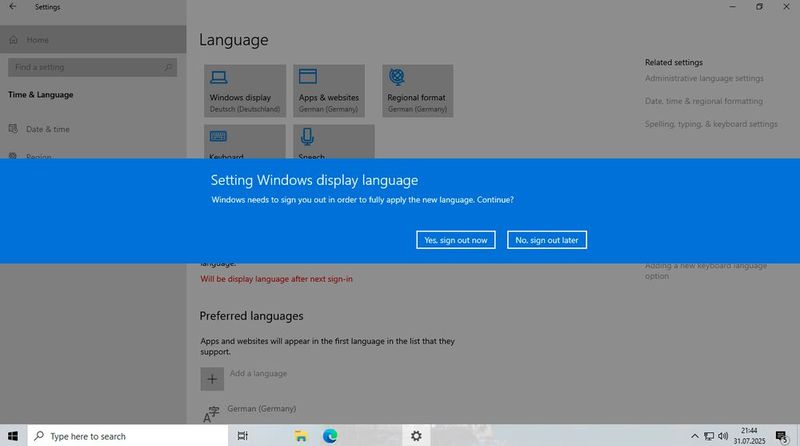Open Task View from the taskbar
This screenshot has width=800, height=446.
pos(243,436)
